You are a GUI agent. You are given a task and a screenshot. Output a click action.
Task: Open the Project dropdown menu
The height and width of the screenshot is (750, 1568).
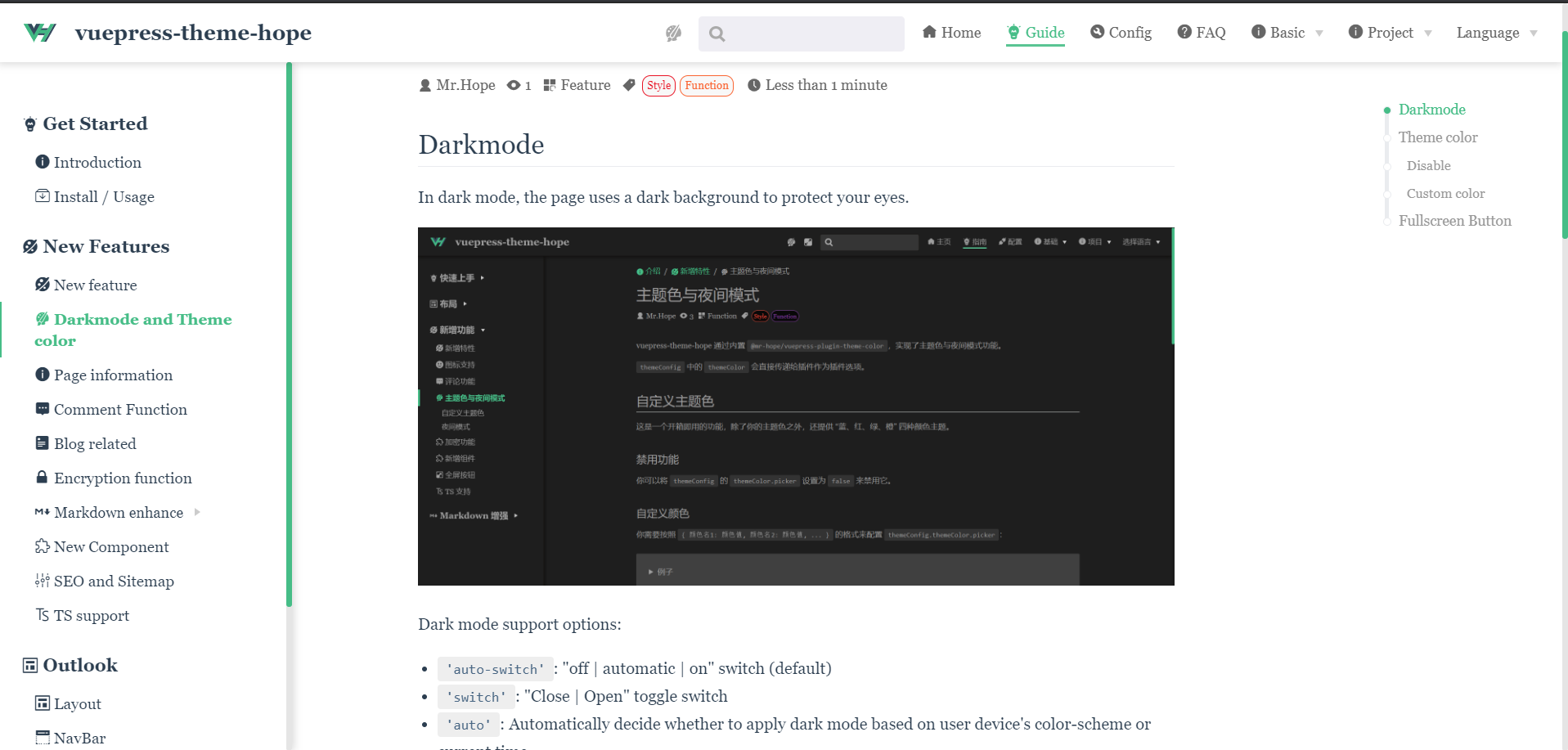(1389, 33)
